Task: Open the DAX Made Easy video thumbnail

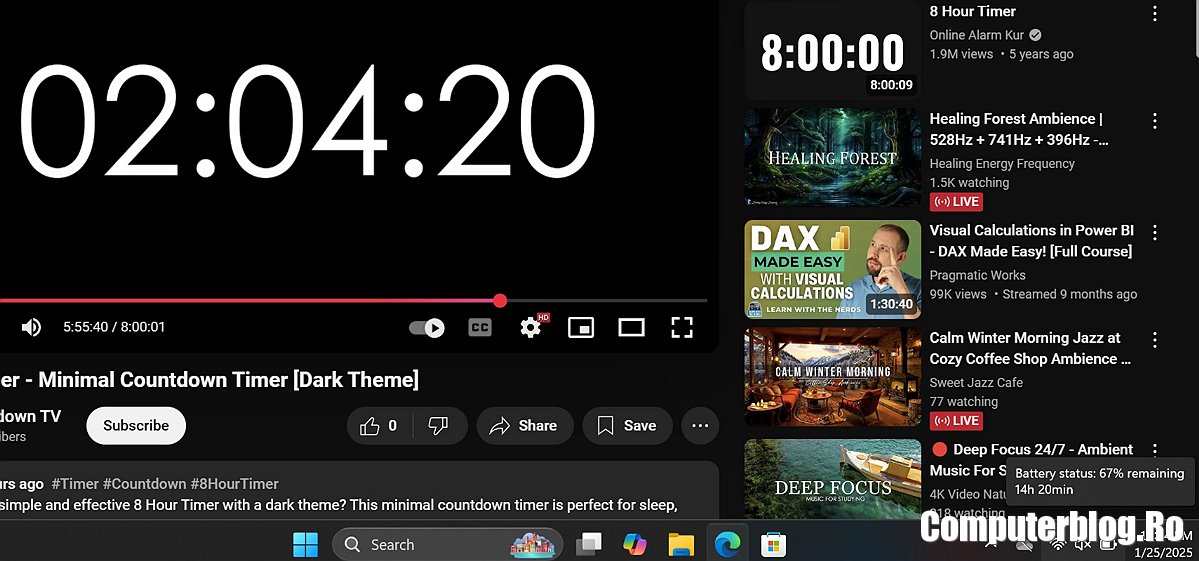Action: [x=832, y=269]
